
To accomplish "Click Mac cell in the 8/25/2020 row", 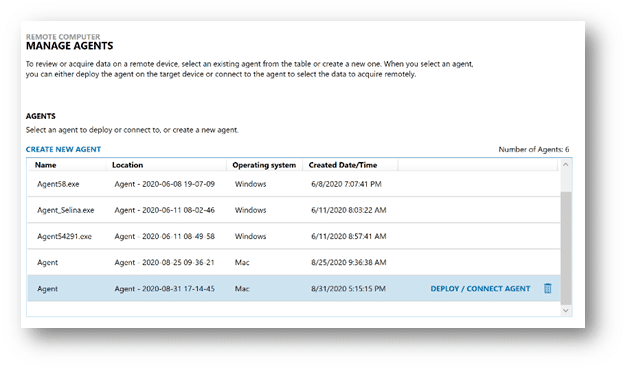I will click(242, 262).
